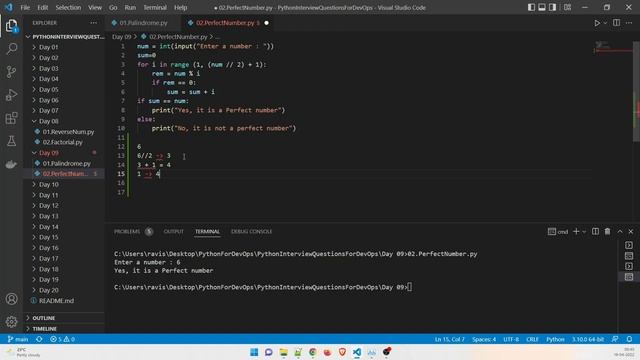Open the Testing flask view

[11, 141]
